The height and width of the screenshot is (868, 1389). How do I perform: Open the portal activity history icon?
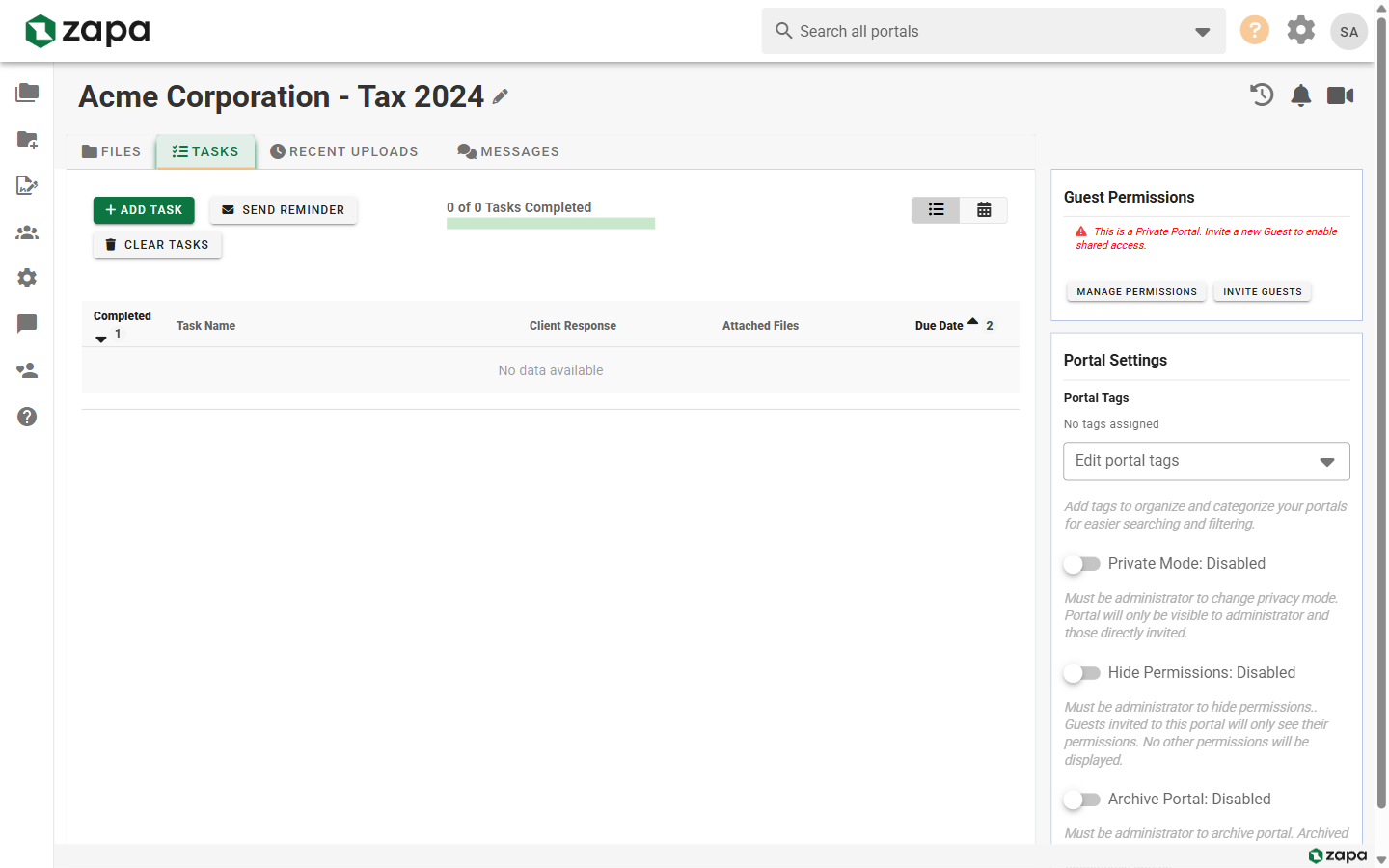tap(1262, 95)
